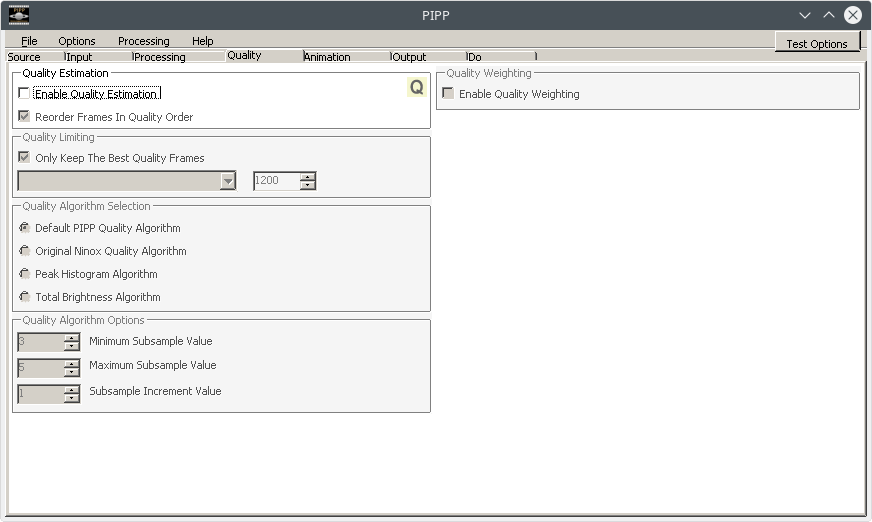Decrease Subsample Increment Value
The width and height of the screenshot is (872, 522).
(x=71, y=399)
